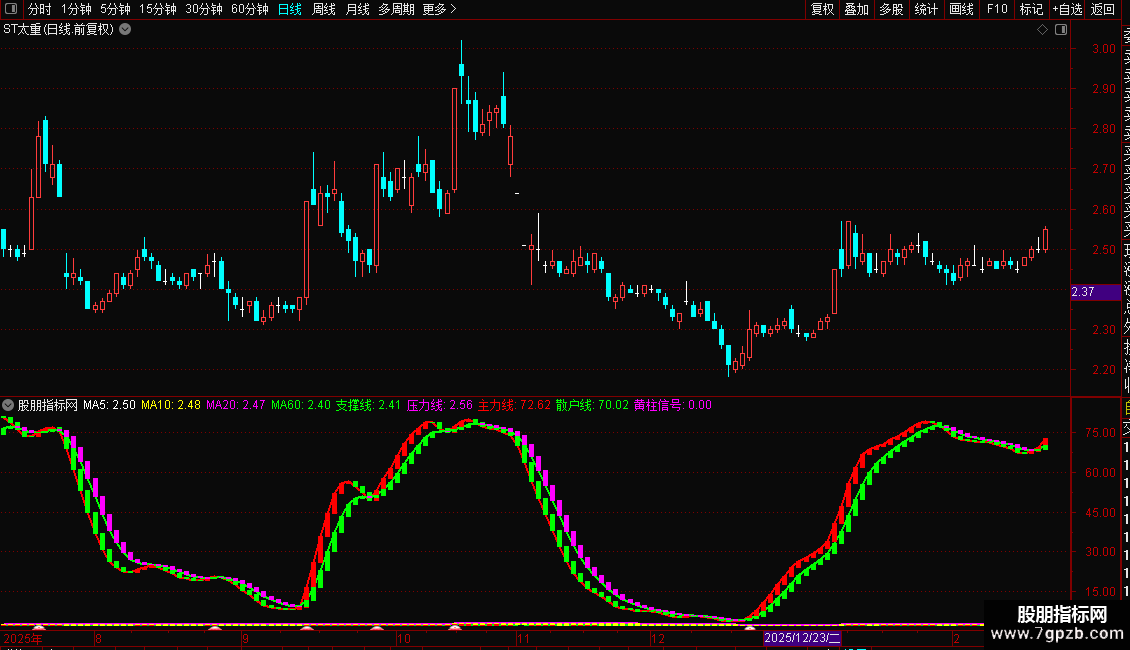
Task: Click the 叠加 overlay button
Action: 857,9
